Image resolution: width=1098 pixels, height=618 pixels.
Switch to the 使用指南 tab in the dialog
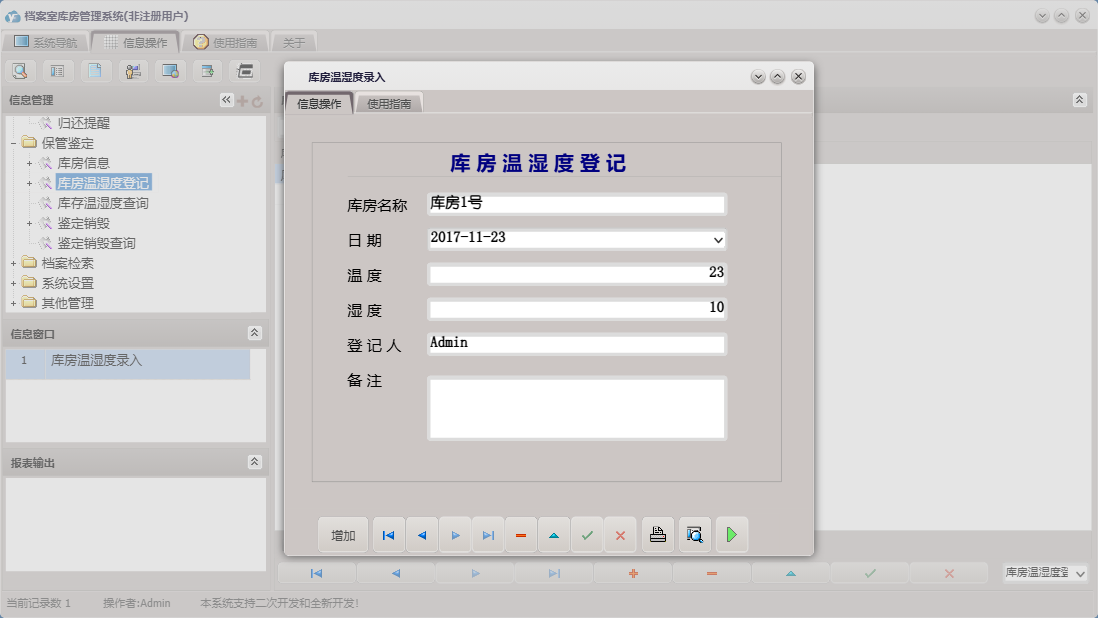pos(389,103)
